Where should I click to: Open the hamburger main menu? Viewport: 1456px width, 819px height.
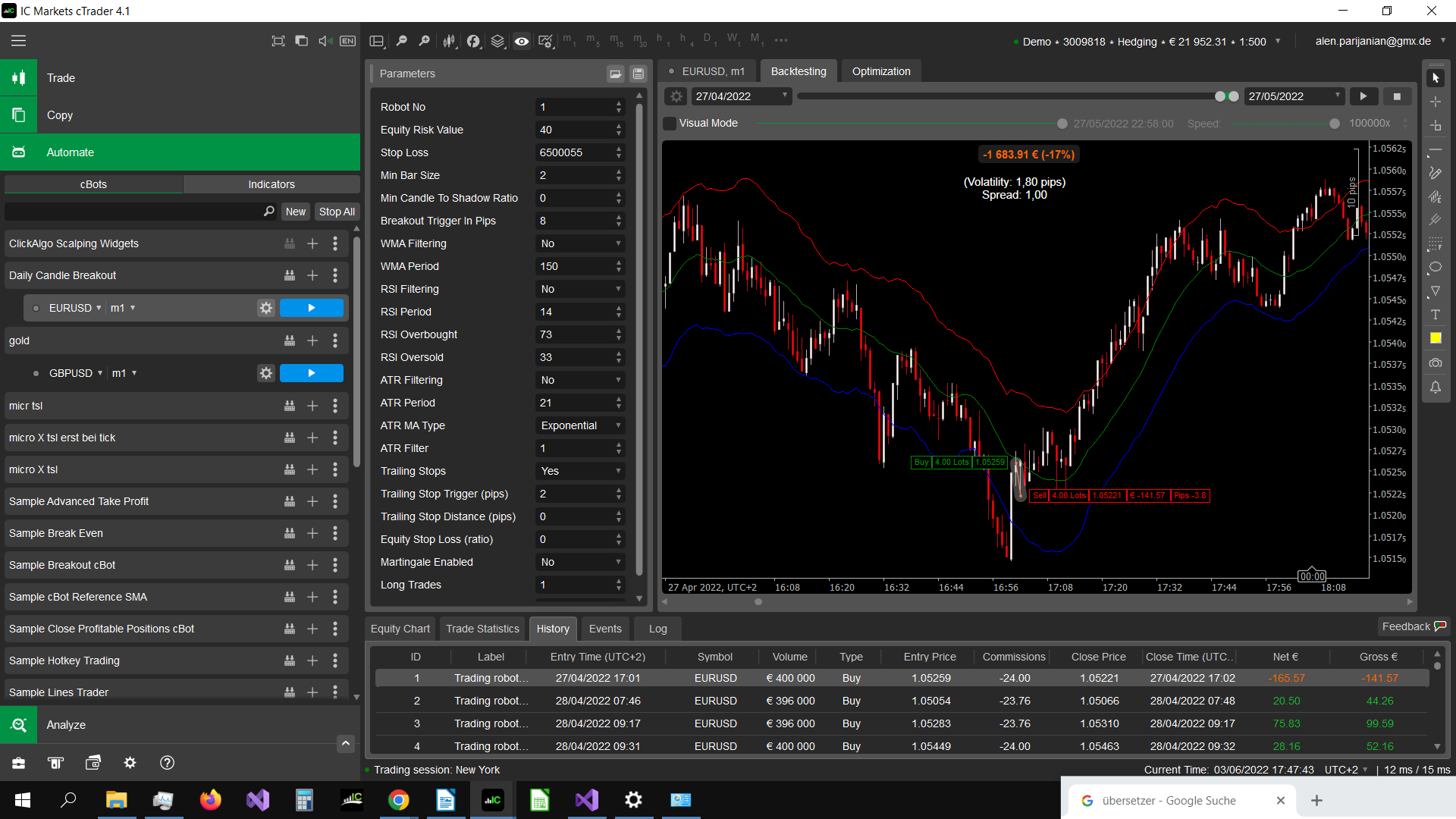(x=18, y=41)
